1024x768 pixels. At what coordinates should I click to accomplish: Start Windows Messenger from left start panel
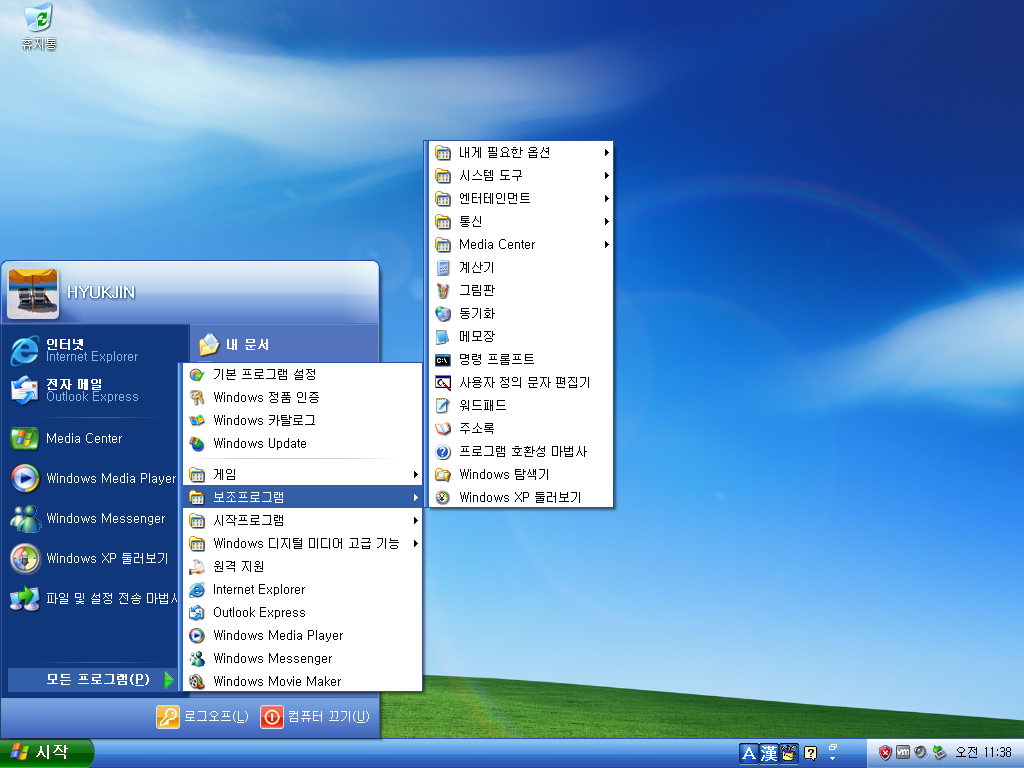(x=91, y=519)
